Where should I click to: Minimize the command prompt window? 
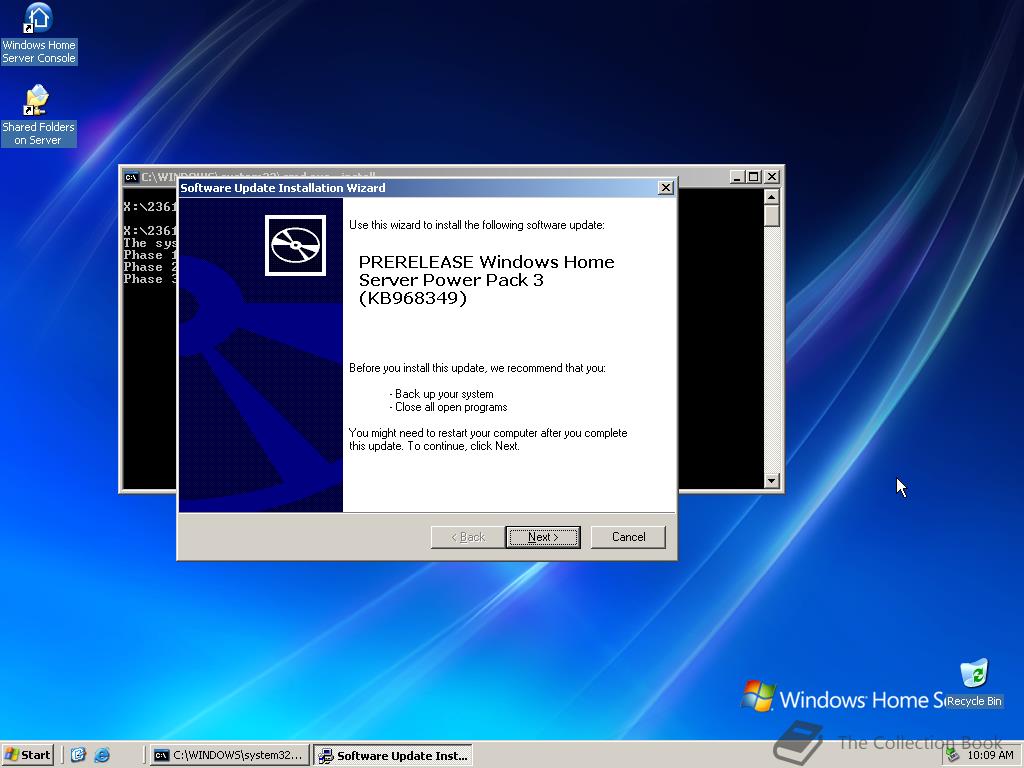click(737, 177)
